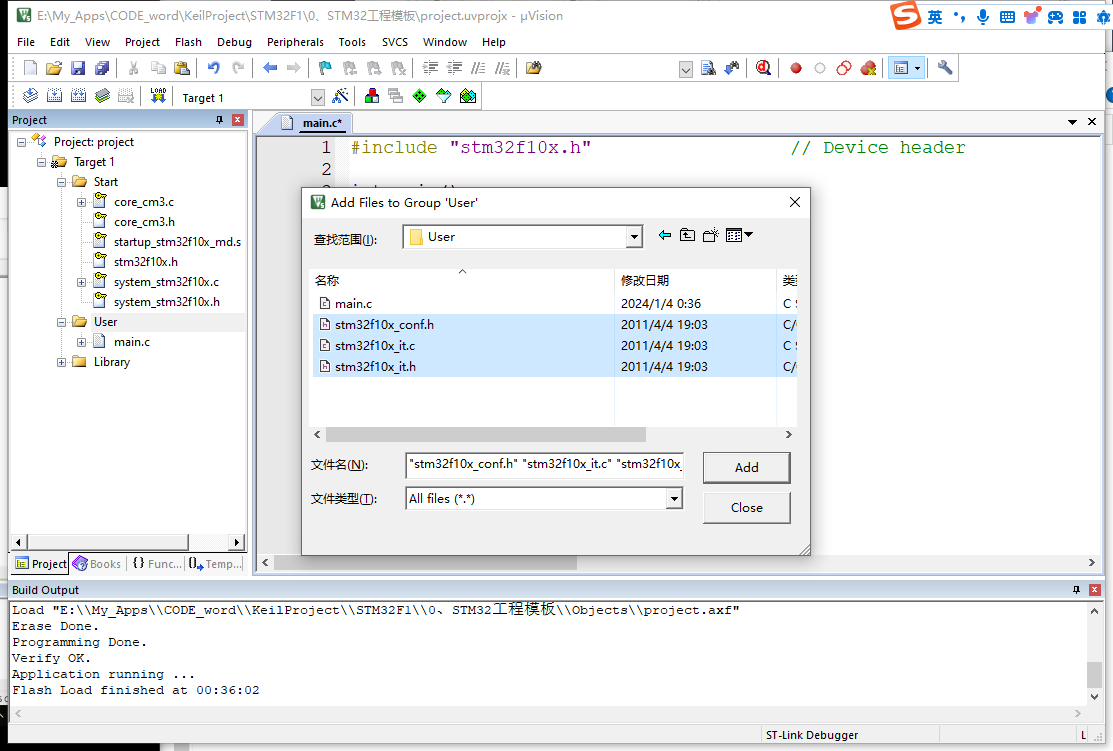Open the Pack Installer icon

(x=468, y=96)
